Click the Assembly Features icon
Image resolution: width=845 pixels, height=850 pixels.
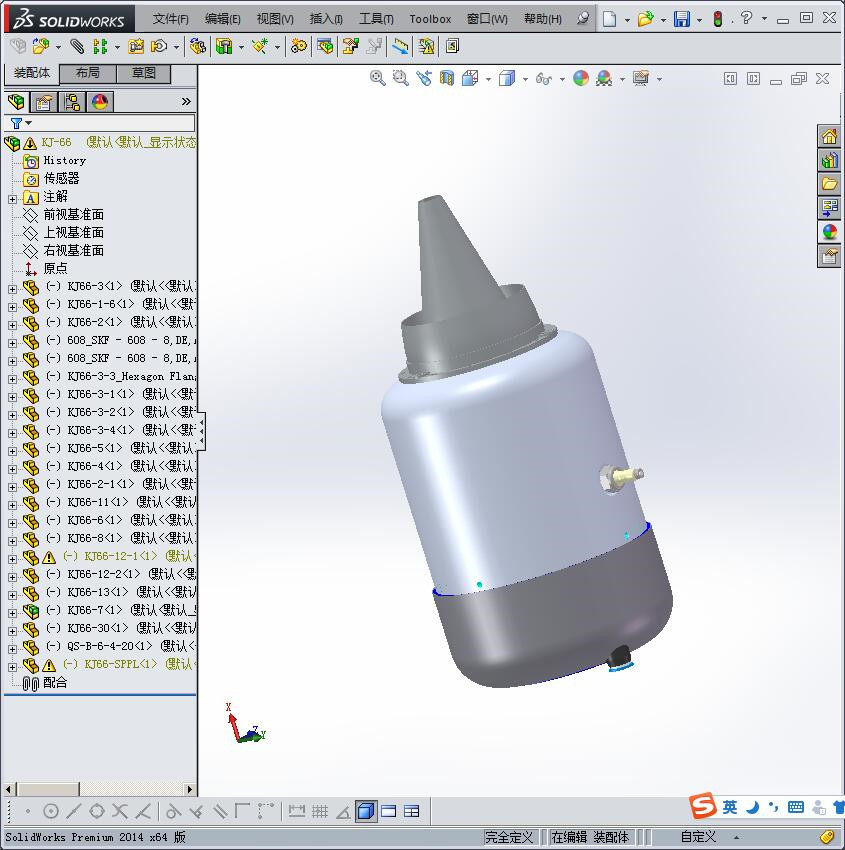[224, 47]
